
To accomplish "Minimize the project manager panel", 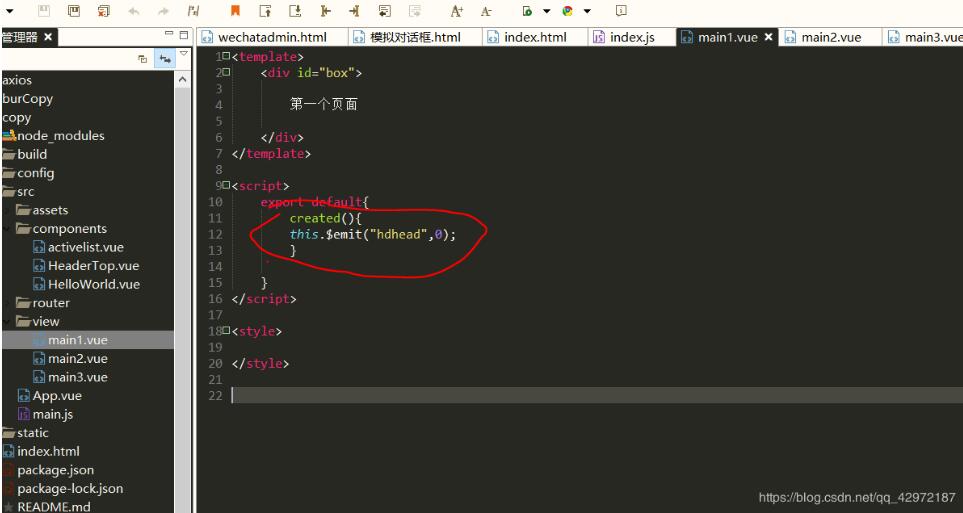I will (x=169, y=34).
